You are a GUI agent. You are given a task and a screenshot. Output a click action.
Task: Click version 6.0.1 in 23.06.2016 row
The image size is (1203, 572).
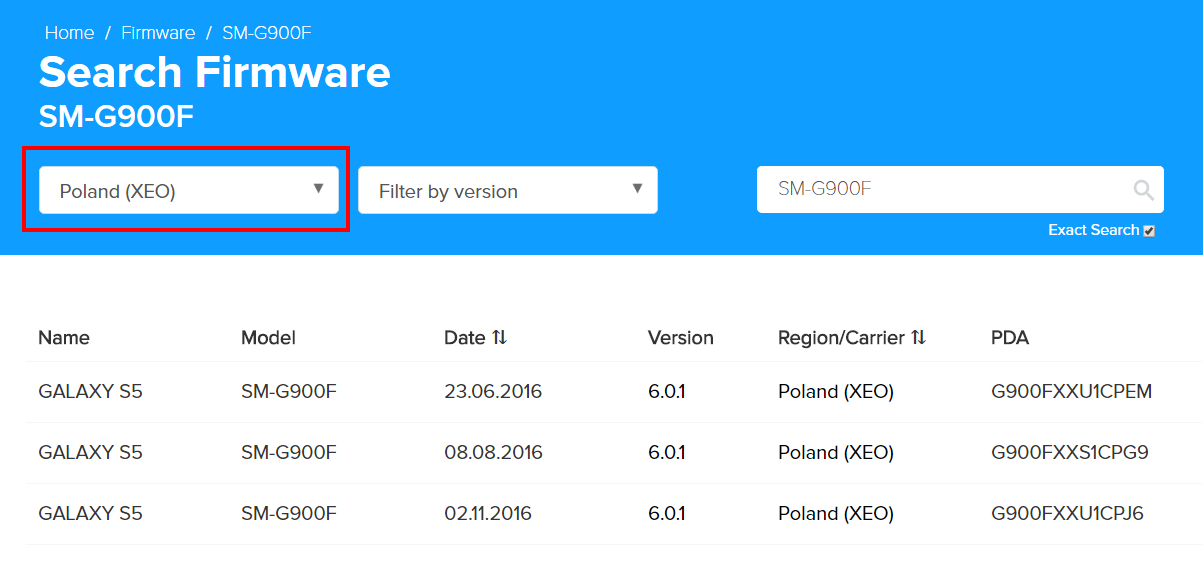pyautogui.click(x=667, y=392)
